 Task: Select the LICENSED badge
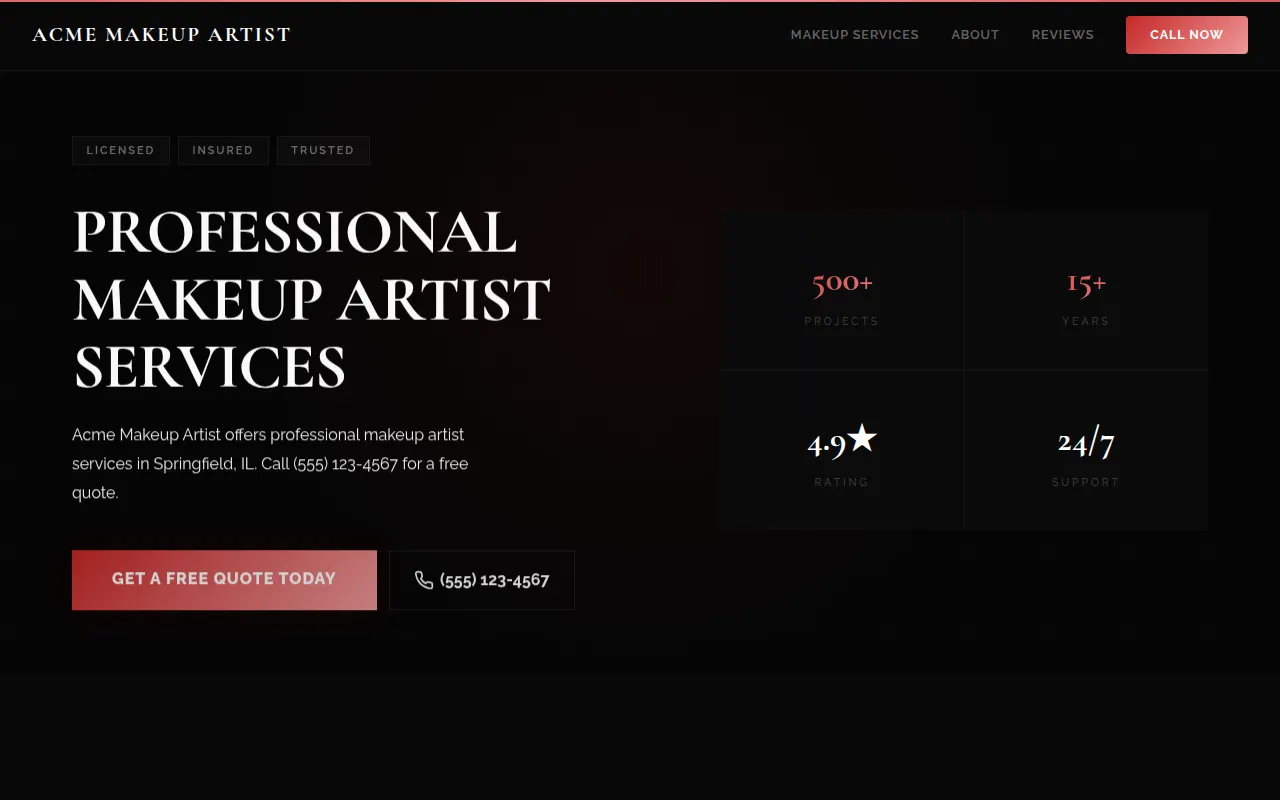120,150
